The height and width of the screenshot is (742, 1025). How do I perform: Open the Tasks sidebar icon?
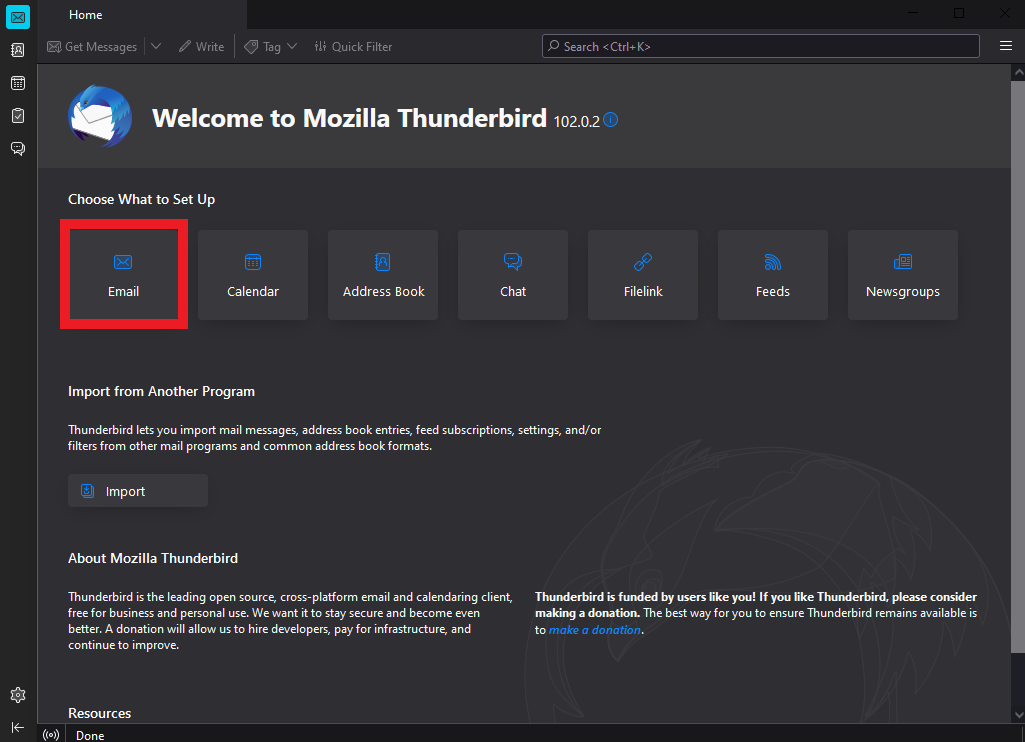tap(18, 116)
